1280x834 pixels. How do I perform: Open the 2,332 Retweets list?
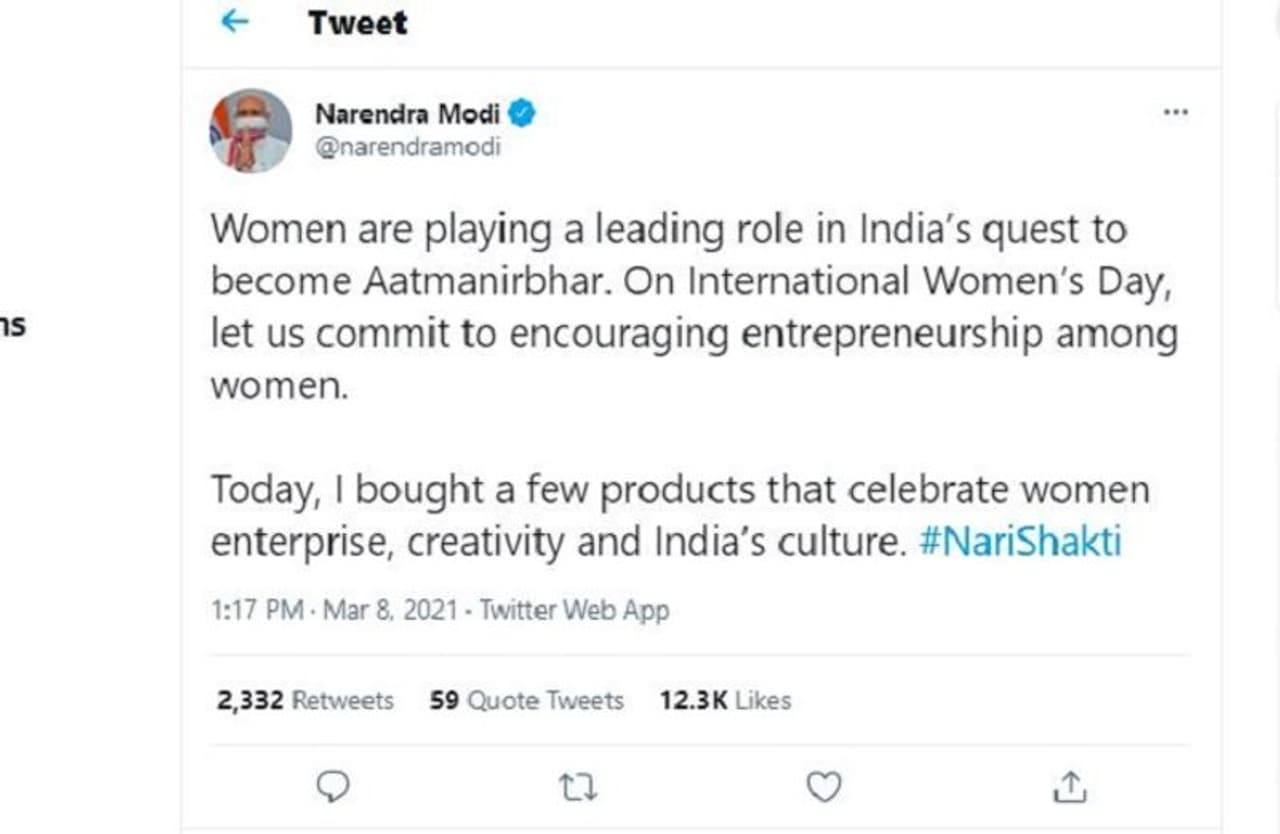(305, 700)
